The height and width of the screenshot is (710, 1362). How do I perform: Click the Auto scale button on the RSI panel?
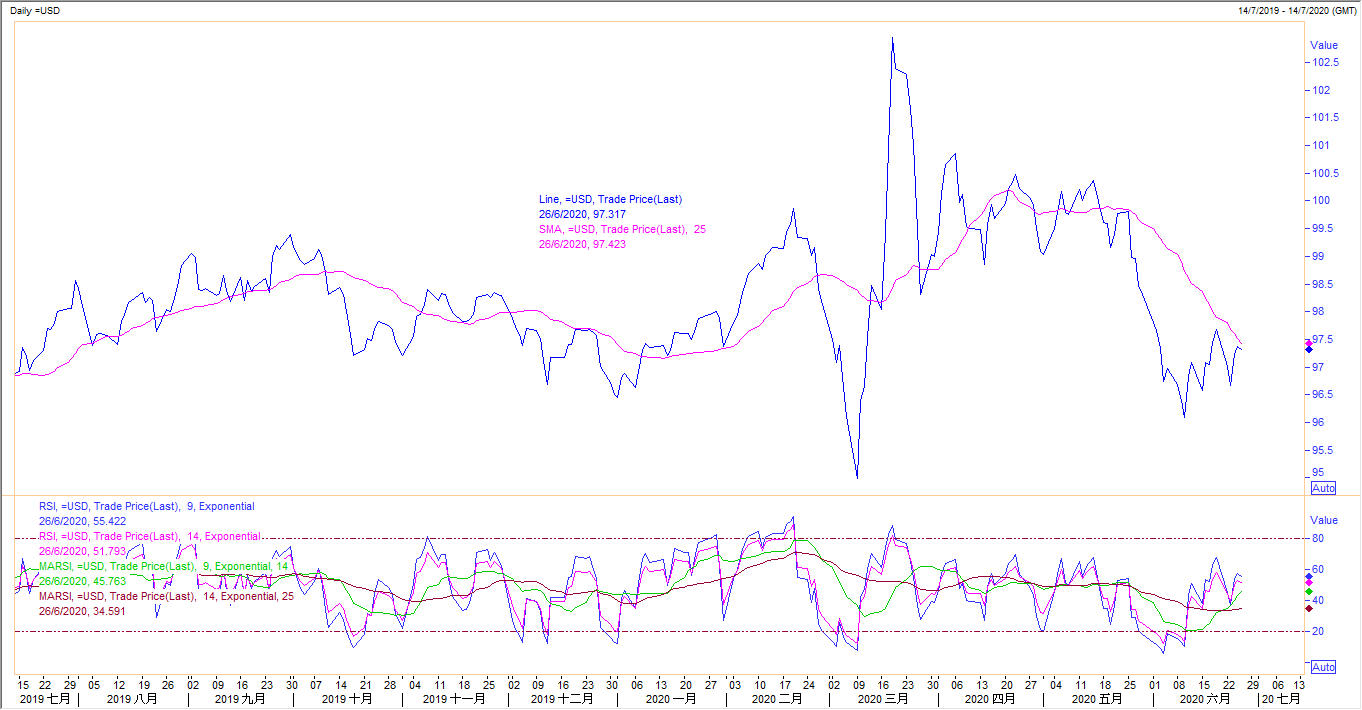pyautogui.click(x=1323, y=667)
